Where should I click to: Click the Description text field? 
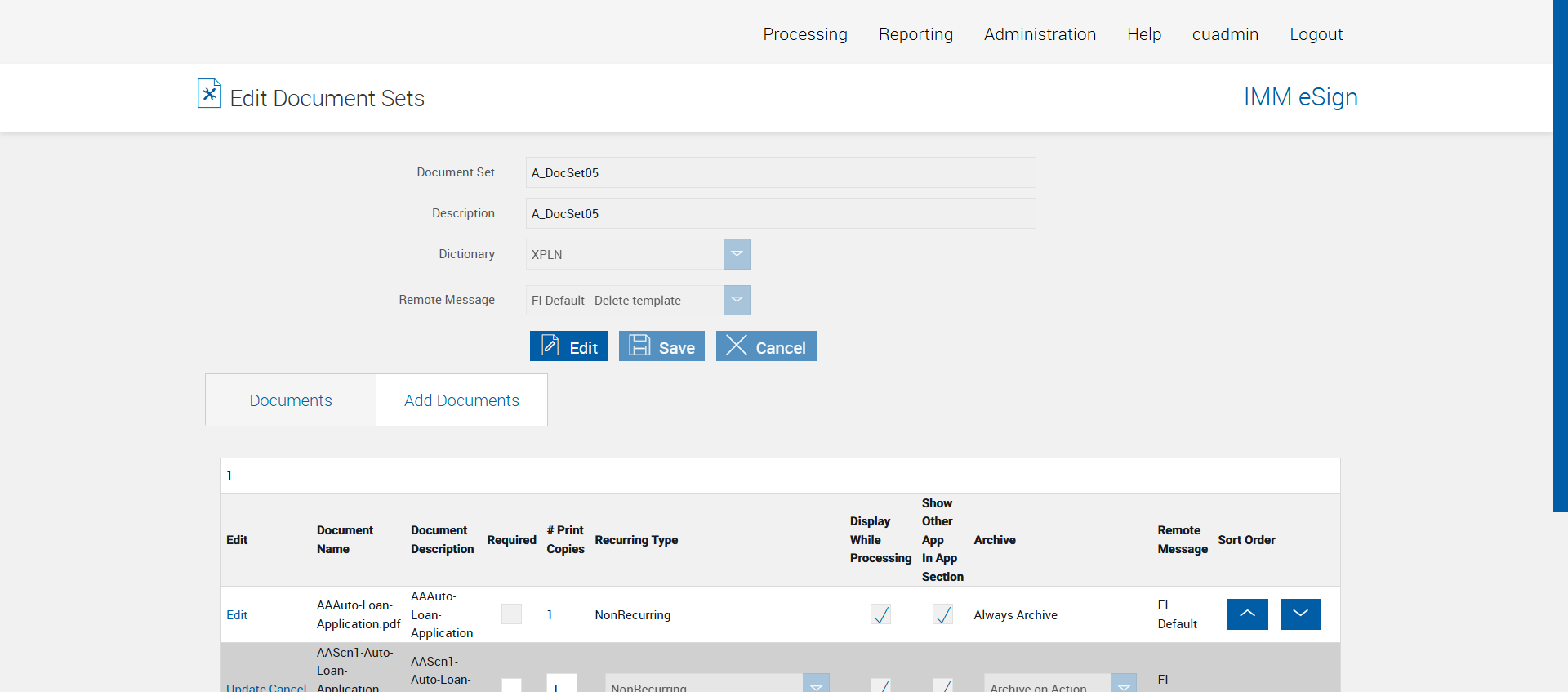(780, 213)
